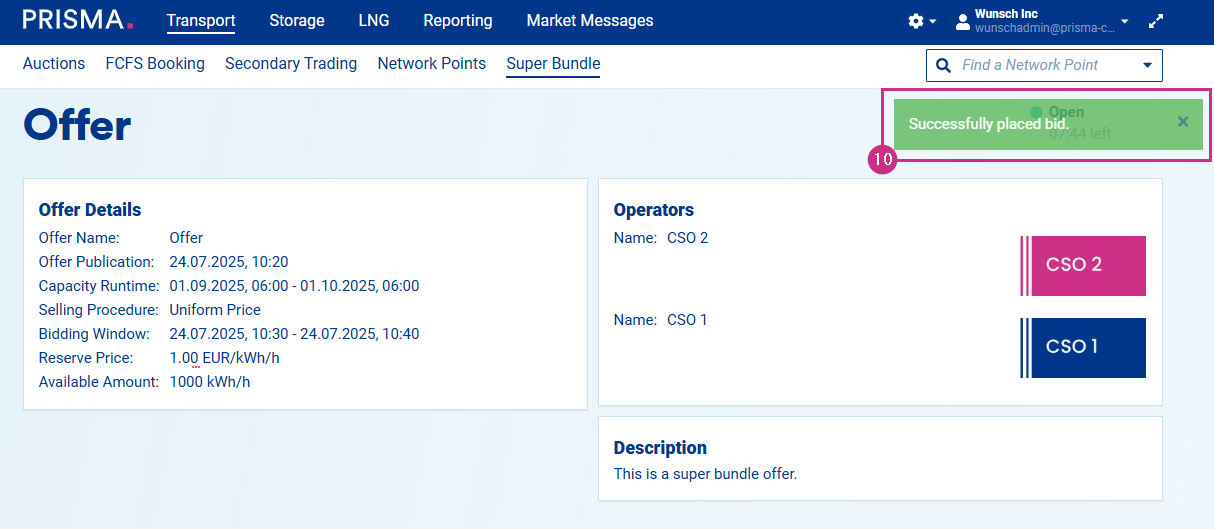The image size is (1214, 529).
Task: Type in the Find a Network Point field
Action: coord(1040,65)
